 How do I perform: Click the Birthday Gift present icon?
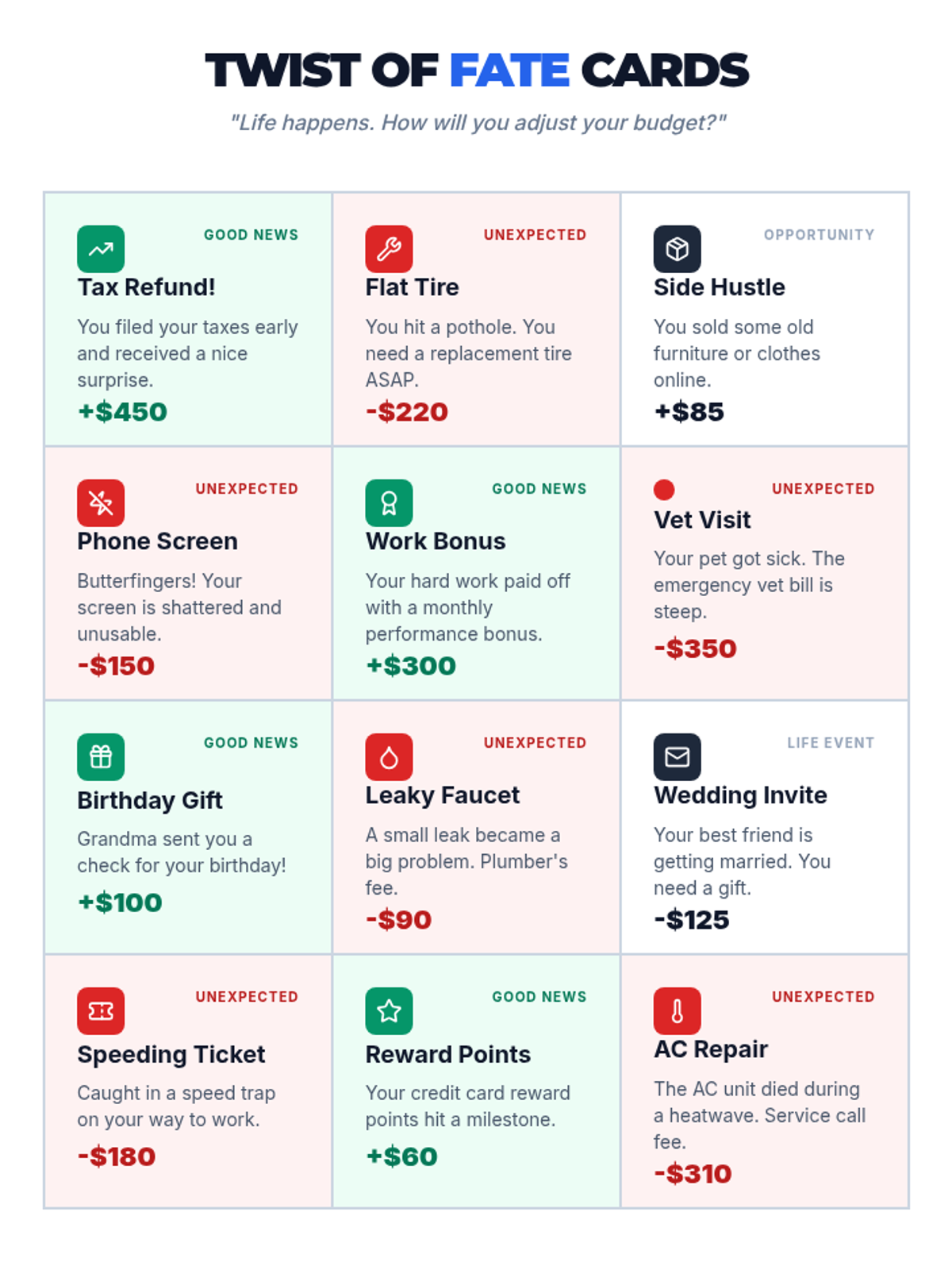(x=101, y=757)
